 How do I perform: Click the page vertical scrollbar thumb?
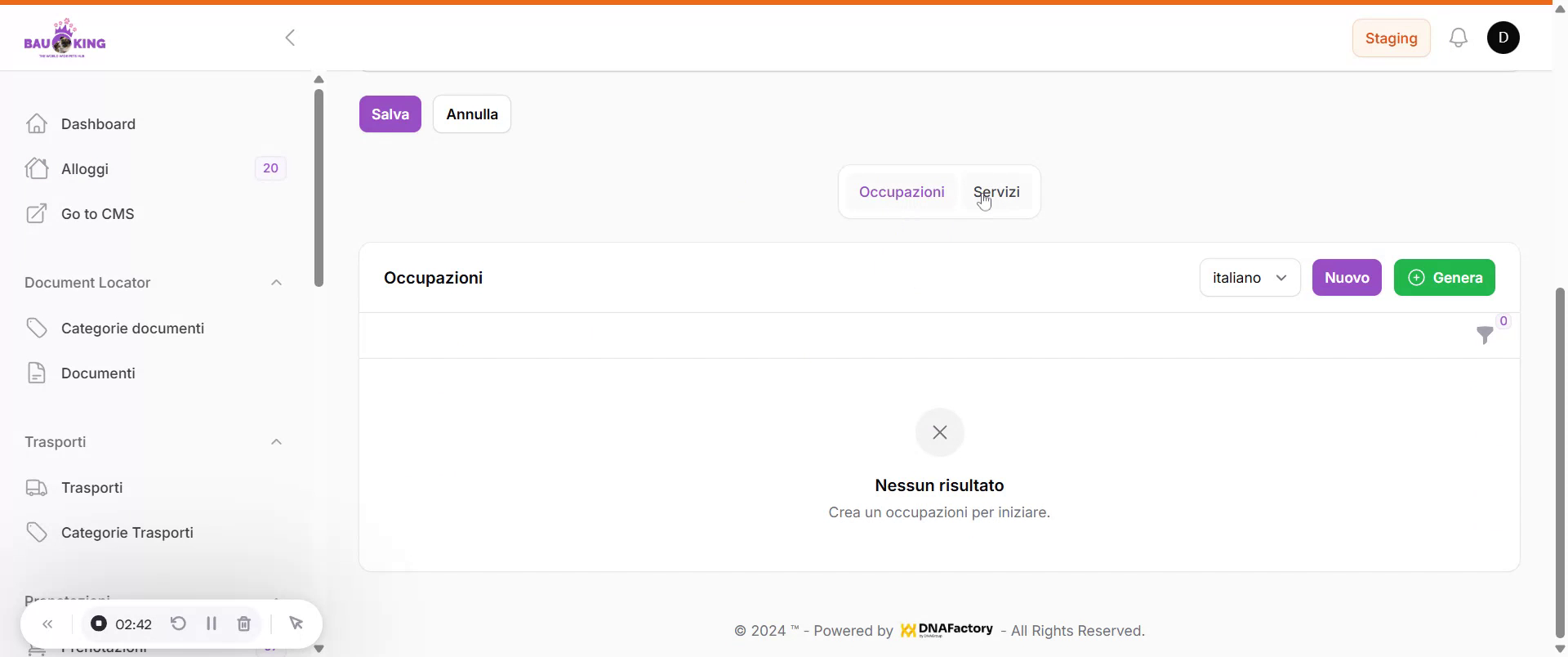pos(1560,462)
